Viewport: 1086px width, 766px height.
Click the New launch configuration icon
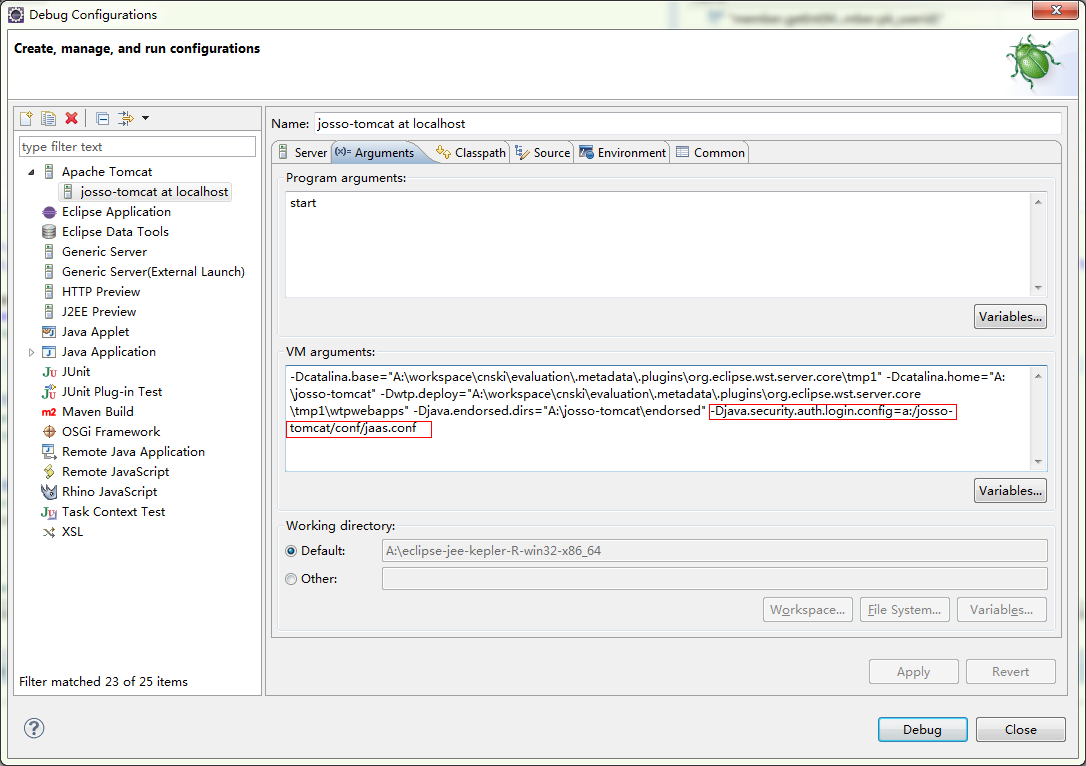[26, 118]
